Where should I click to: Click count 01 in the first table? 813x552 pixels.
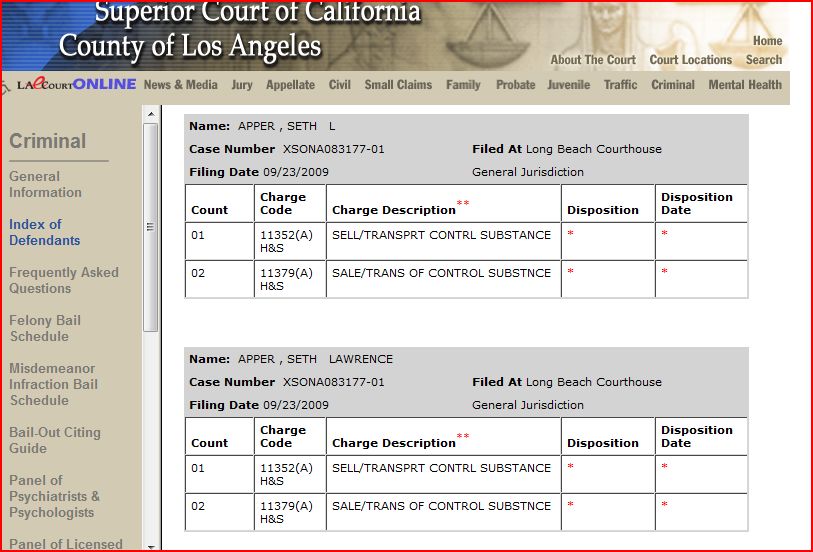click(198, 235)
